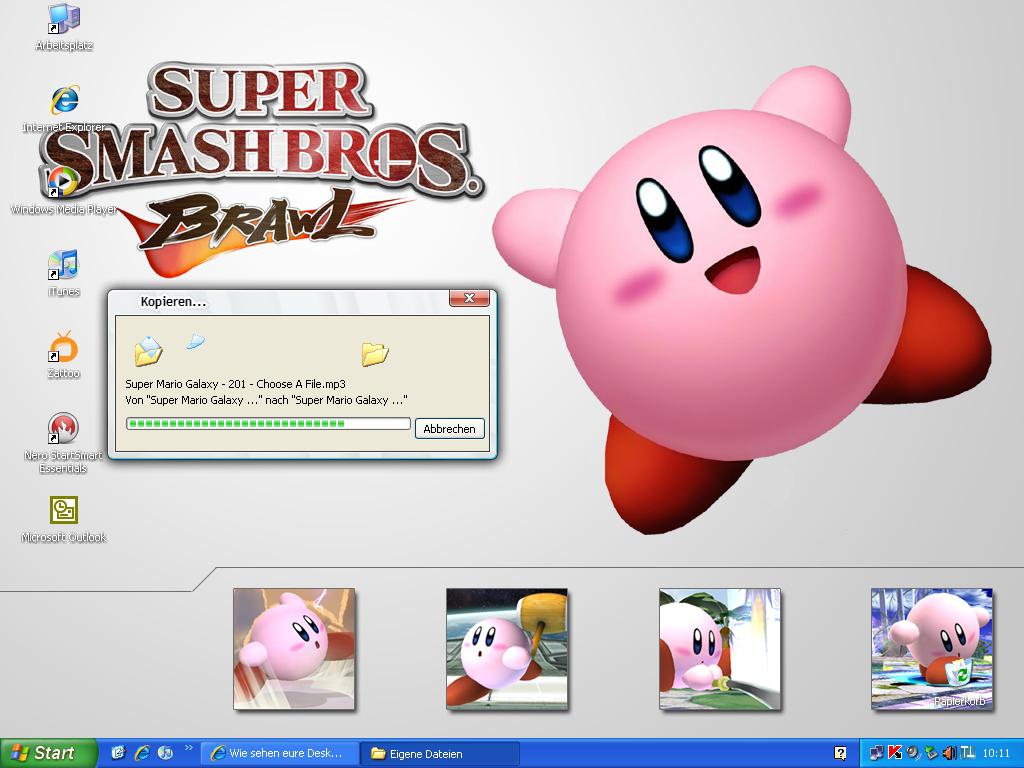1024x768 pixels.
Task: Click the Safely Remove Hardware tray icon
Action: pyautogui.click(x=931, y=753)
